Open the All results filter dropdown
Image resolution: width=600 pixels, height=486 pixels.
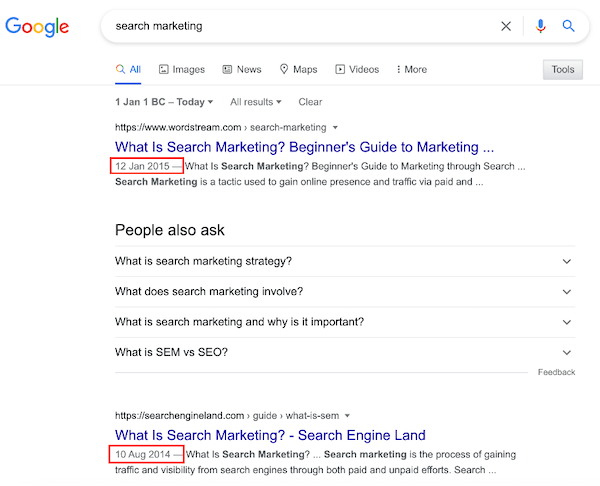[256, 102]
